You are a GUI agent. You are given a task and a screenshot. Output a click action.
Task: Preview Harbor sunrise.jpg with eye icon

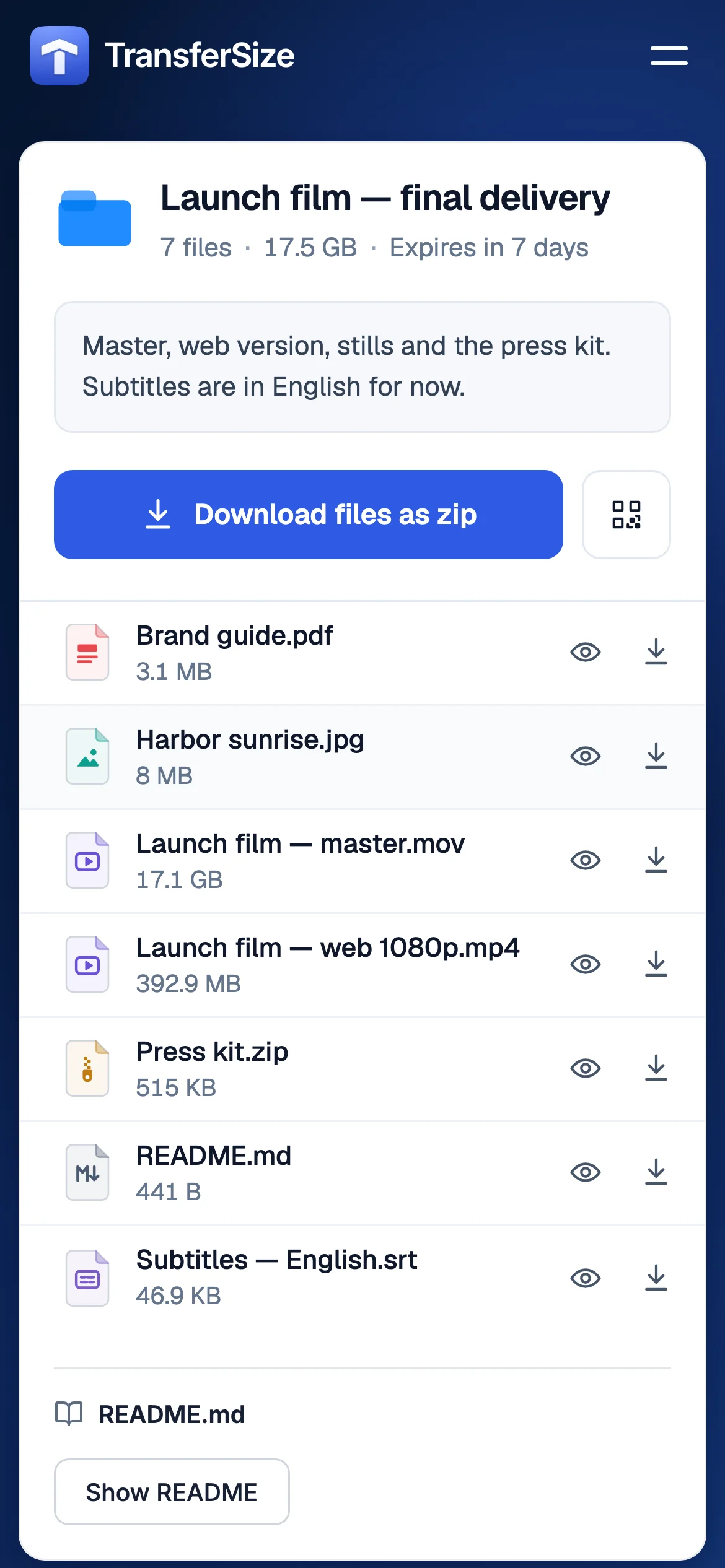click(x=586, y=756)
